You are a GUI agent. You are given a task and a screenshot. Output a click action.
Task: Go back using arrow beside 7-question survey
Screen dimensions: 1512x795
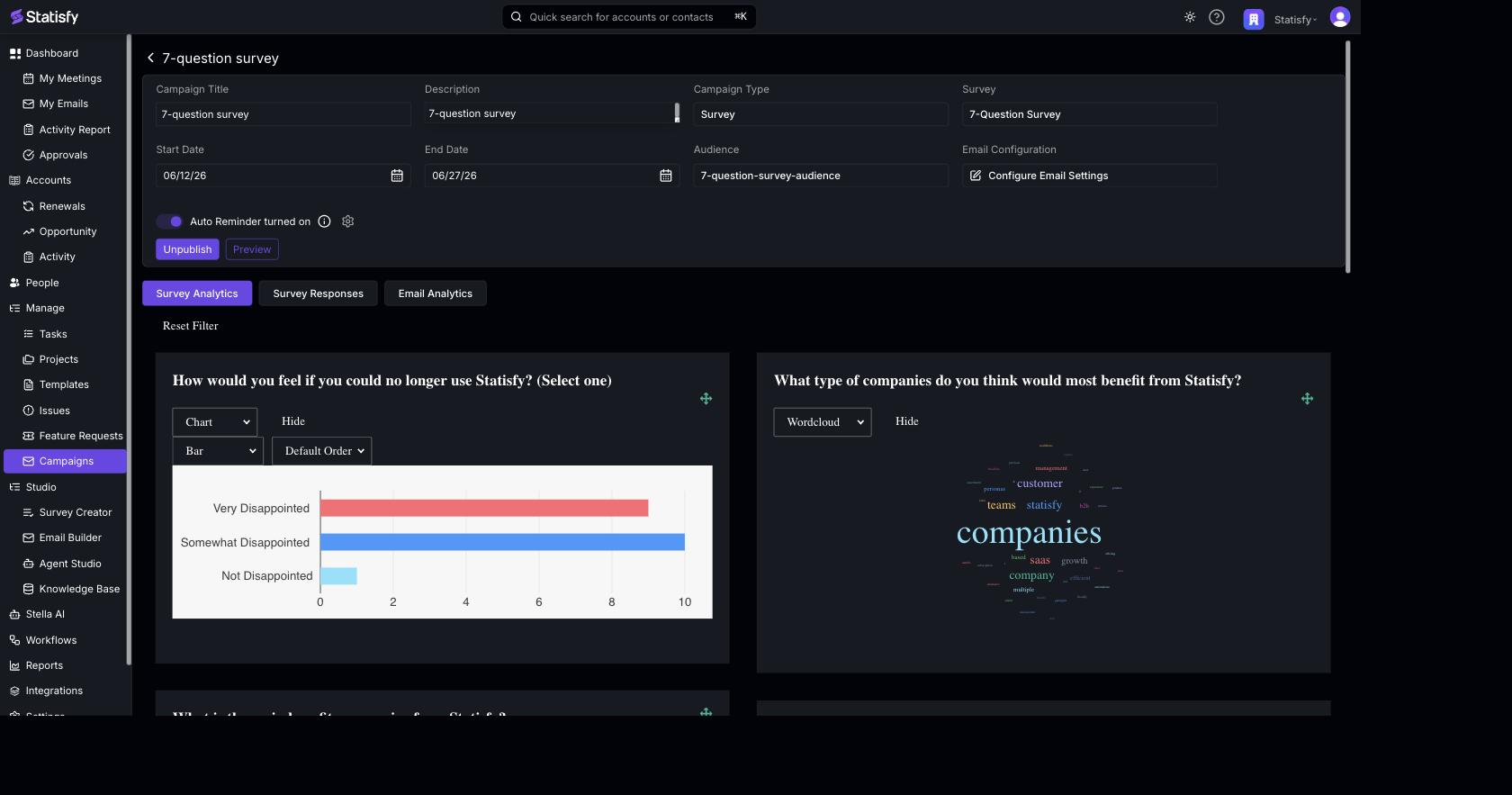pyautogui.click(x=150, y=58)
